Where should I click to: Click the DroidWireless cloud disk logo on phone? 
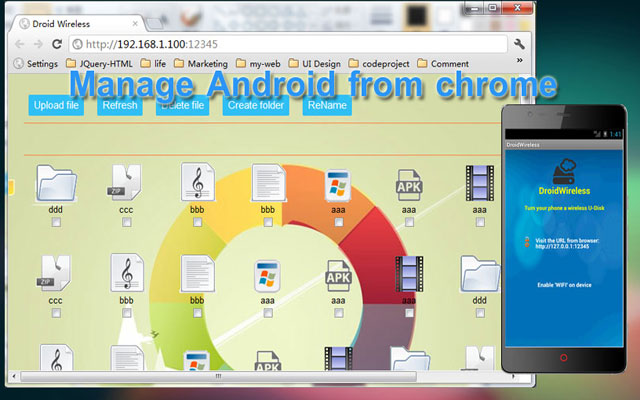[564, 171]
